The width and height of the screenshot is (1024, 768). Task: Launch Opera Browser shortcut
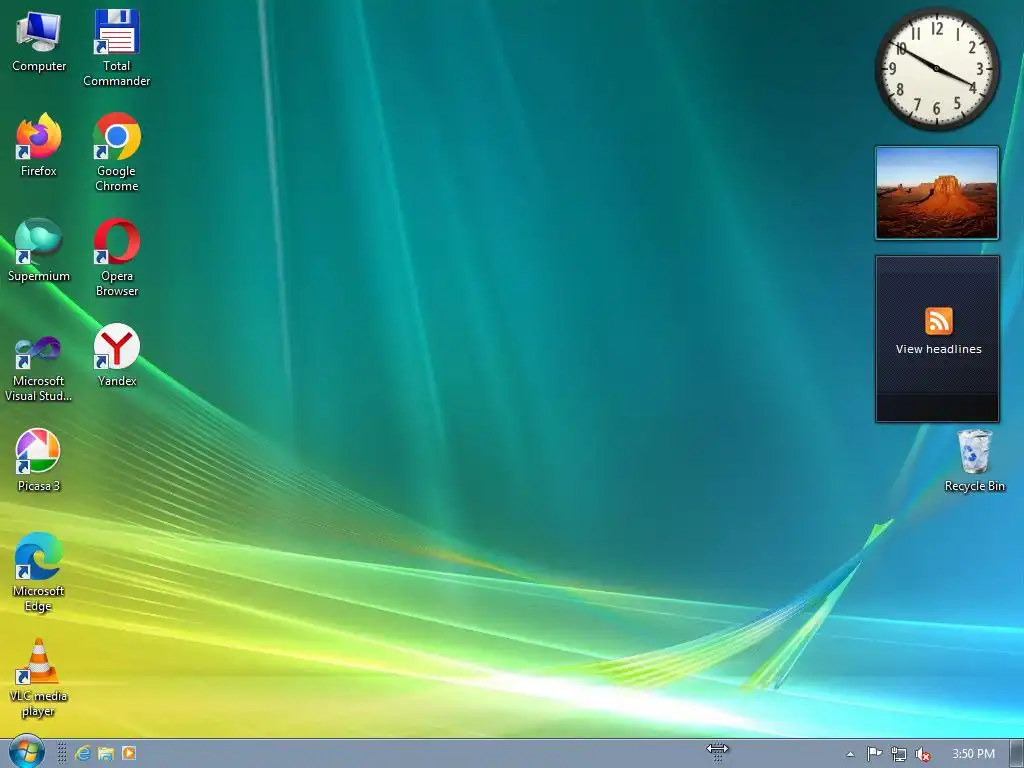point(116,257)
